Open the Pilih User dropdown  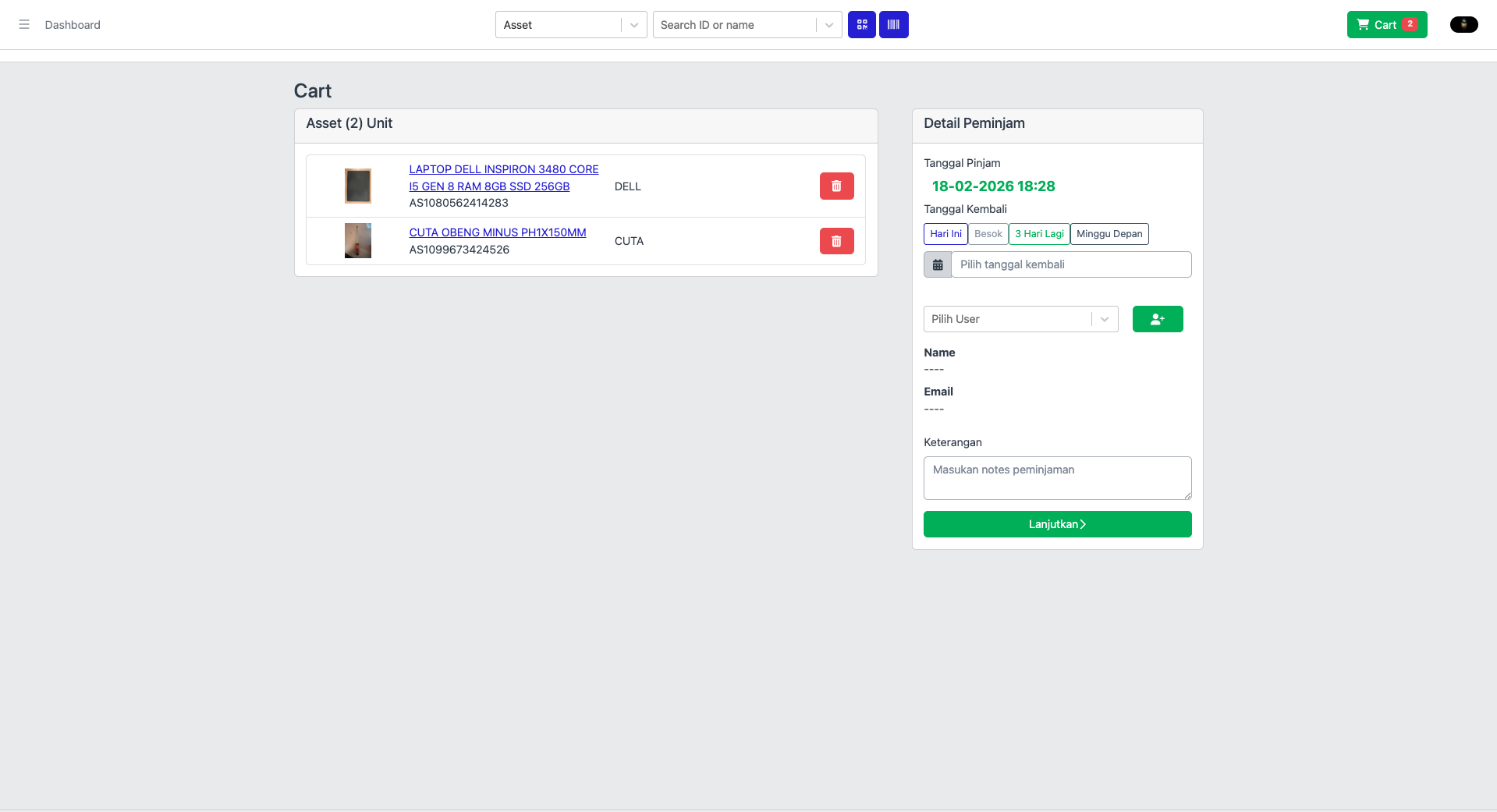(1020, 319)
